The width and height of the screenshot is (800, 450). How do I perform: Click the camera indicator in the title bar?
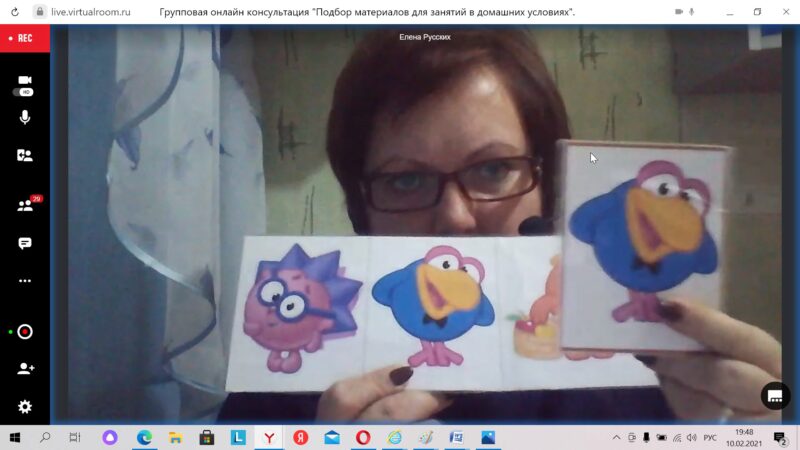click(x=679, y=12)
